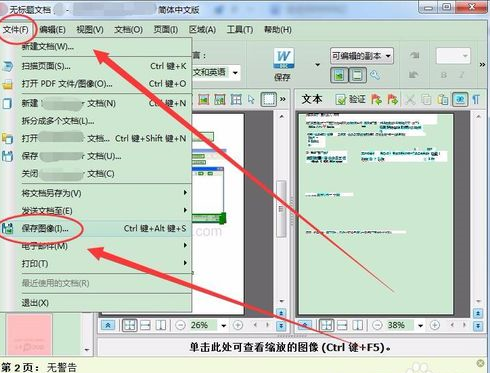Click the image pane vertical scrollbar thumb
This screenshot has height=373, width=490.
[x=281, y=209]
